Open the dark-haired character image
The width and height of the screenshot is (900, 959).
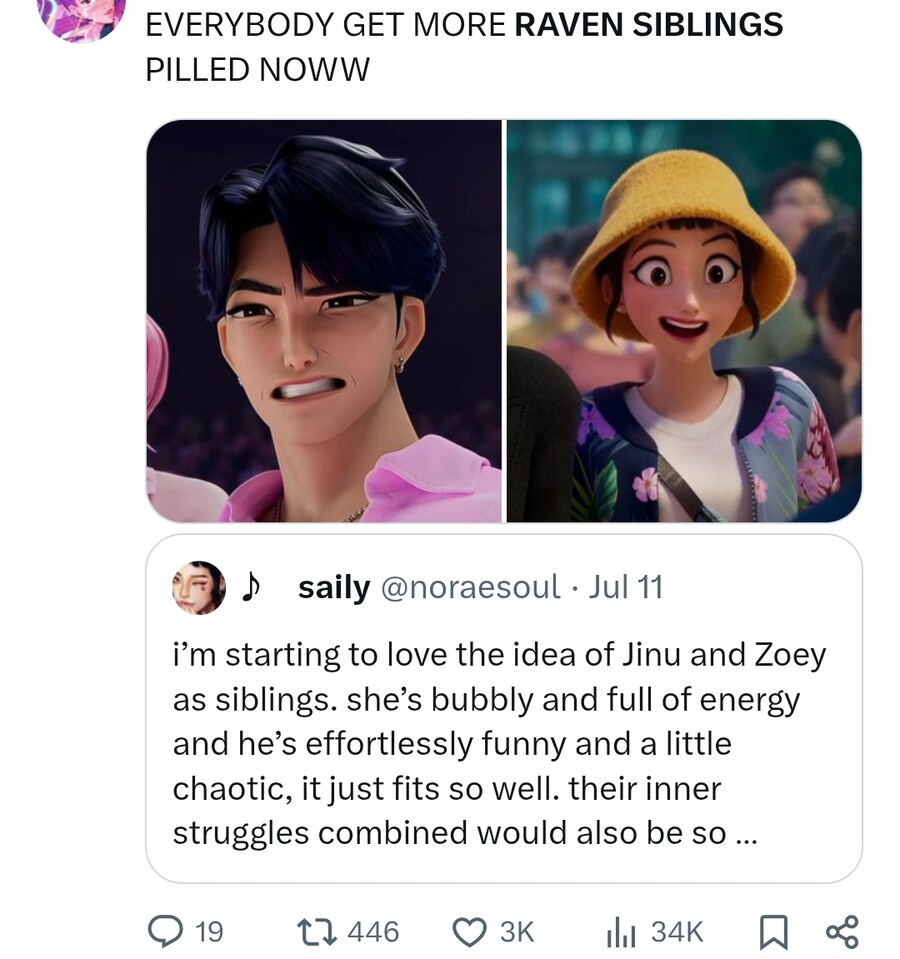(324, 321)
